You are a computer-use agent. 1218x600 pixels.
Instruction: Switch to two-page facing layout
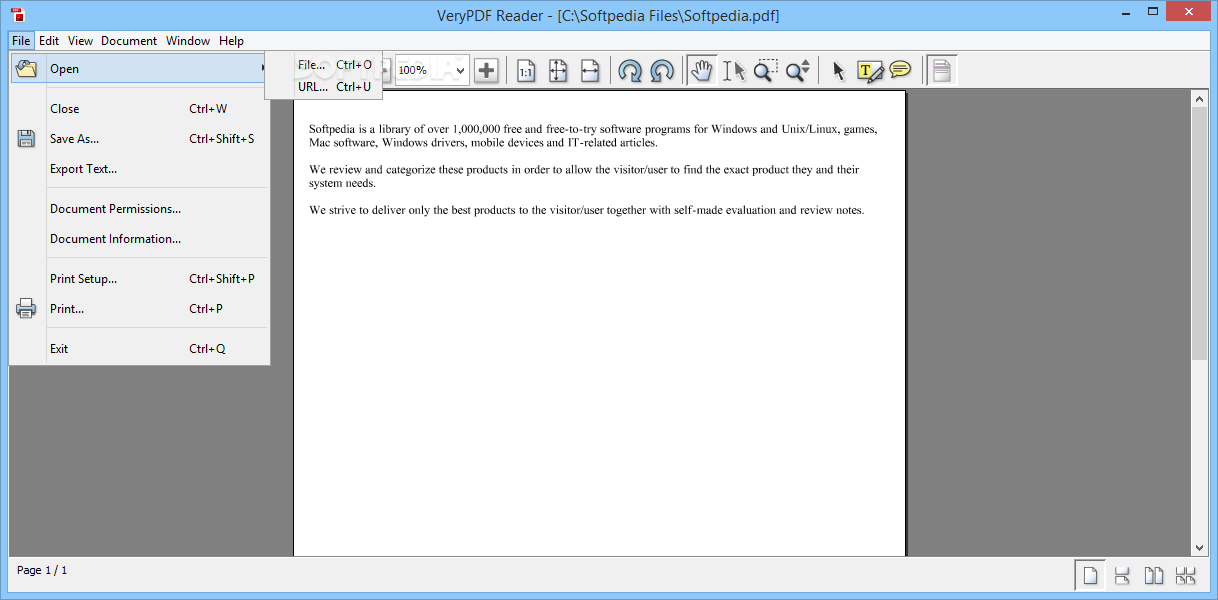point(1154,575)
